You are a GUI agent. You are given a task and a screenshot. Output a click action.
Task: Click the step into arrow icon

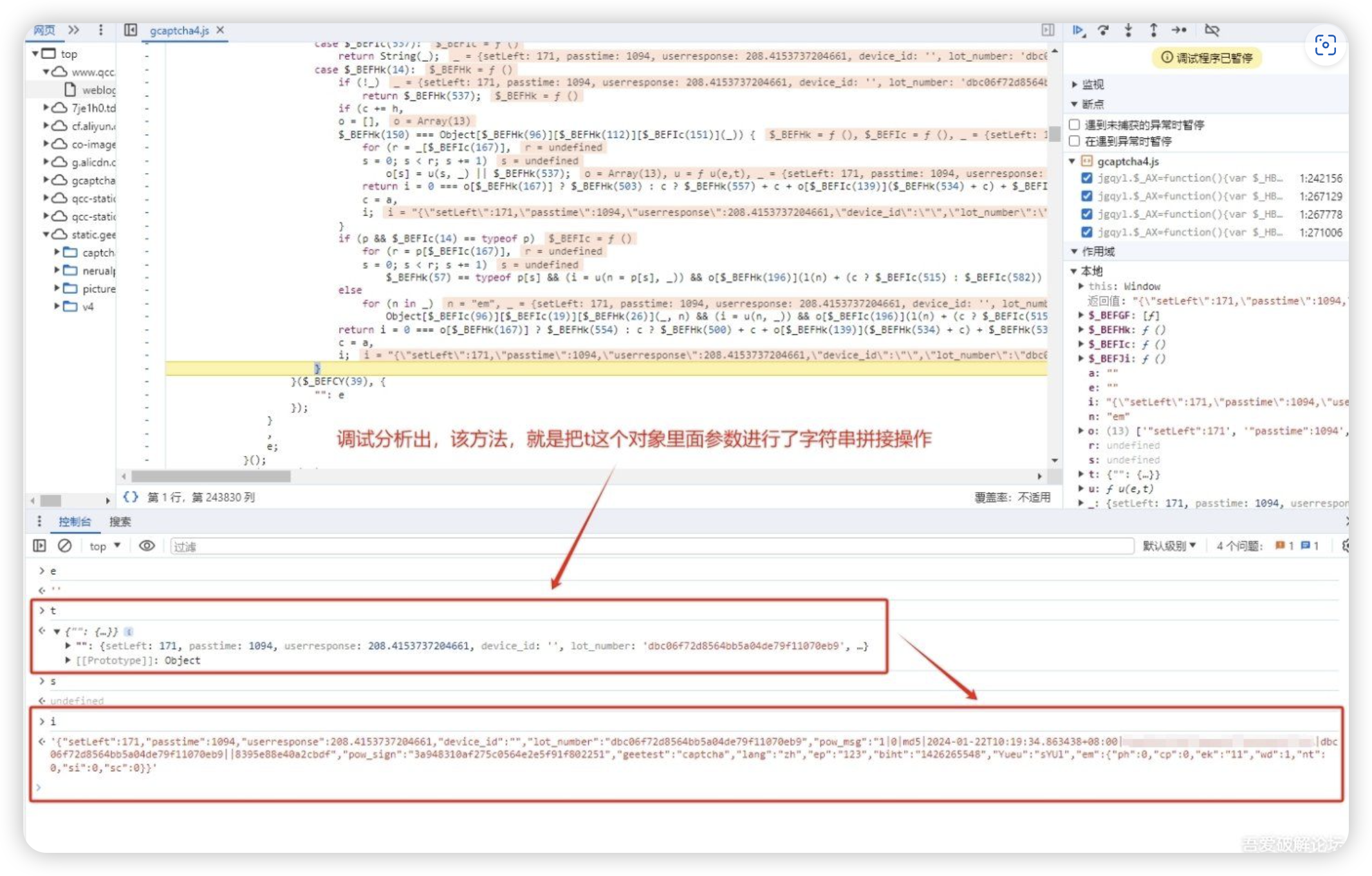click(1128, 30)
